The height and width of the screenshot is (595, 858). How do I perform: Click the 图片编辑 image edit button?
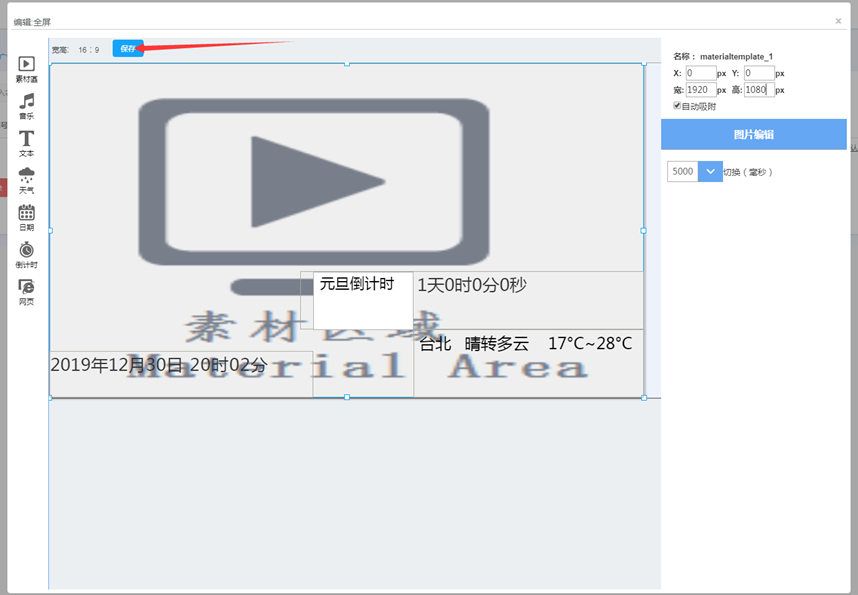pyautogui.click(x=753, y=134)
